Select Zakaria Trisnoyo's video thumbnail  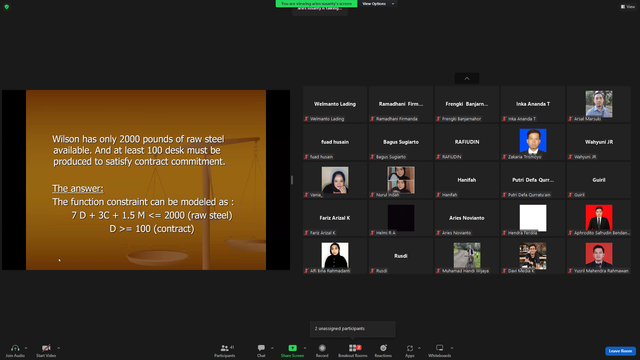click(533, 142)
